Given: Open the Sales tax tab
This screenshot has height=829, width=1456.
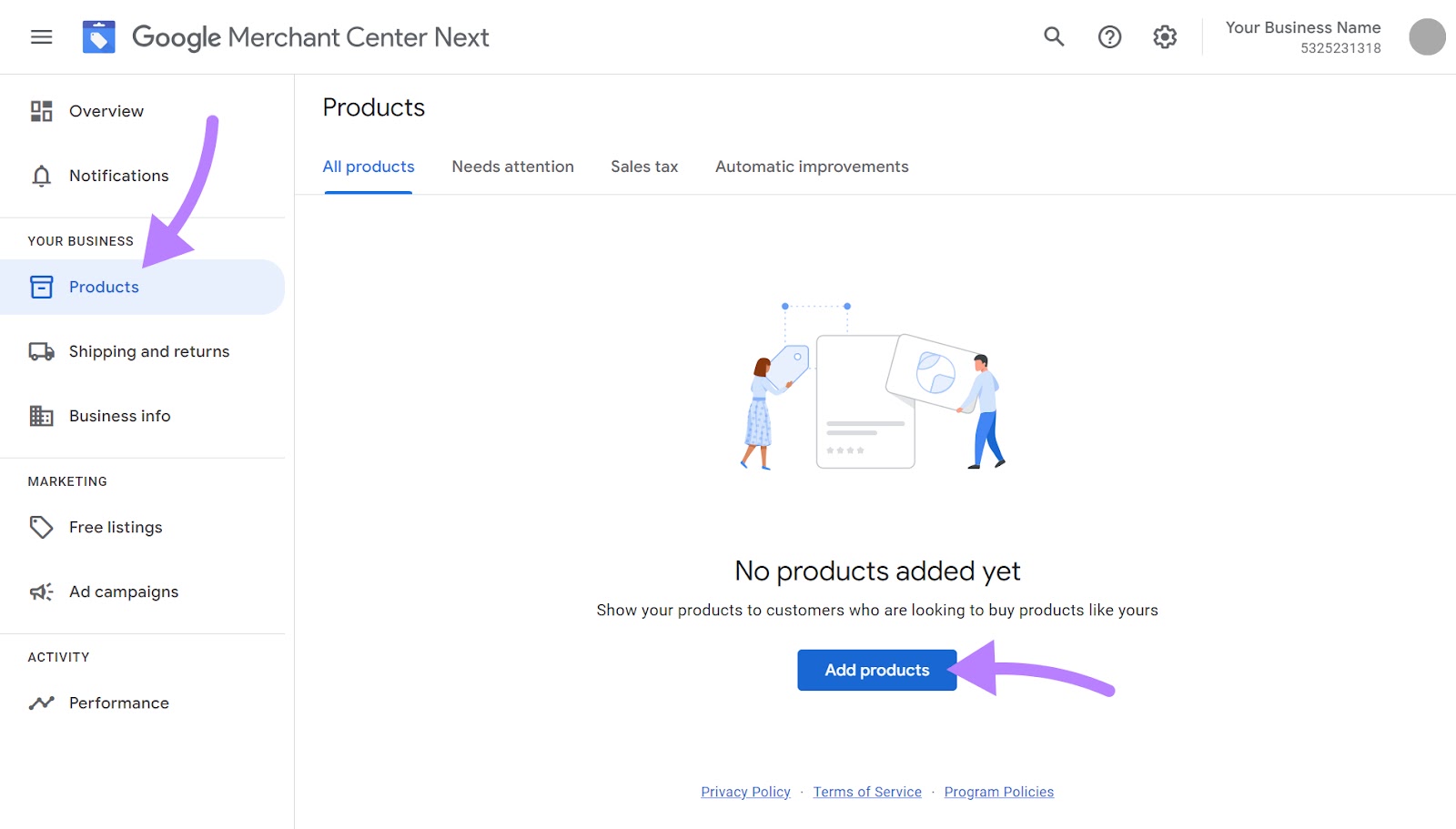Looking at the screenshot, I should point(643,167).
